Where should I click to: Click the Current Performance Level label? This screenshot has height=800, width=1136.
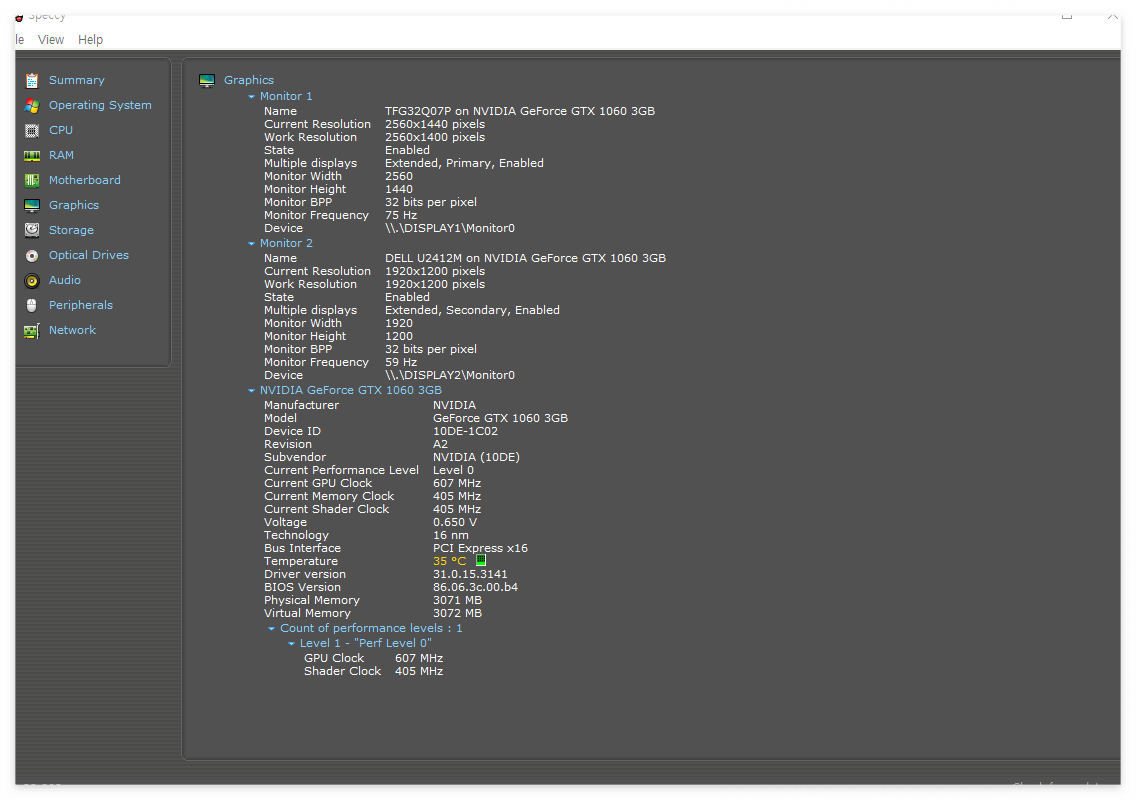pyautogui.click(x=341, y=470)
